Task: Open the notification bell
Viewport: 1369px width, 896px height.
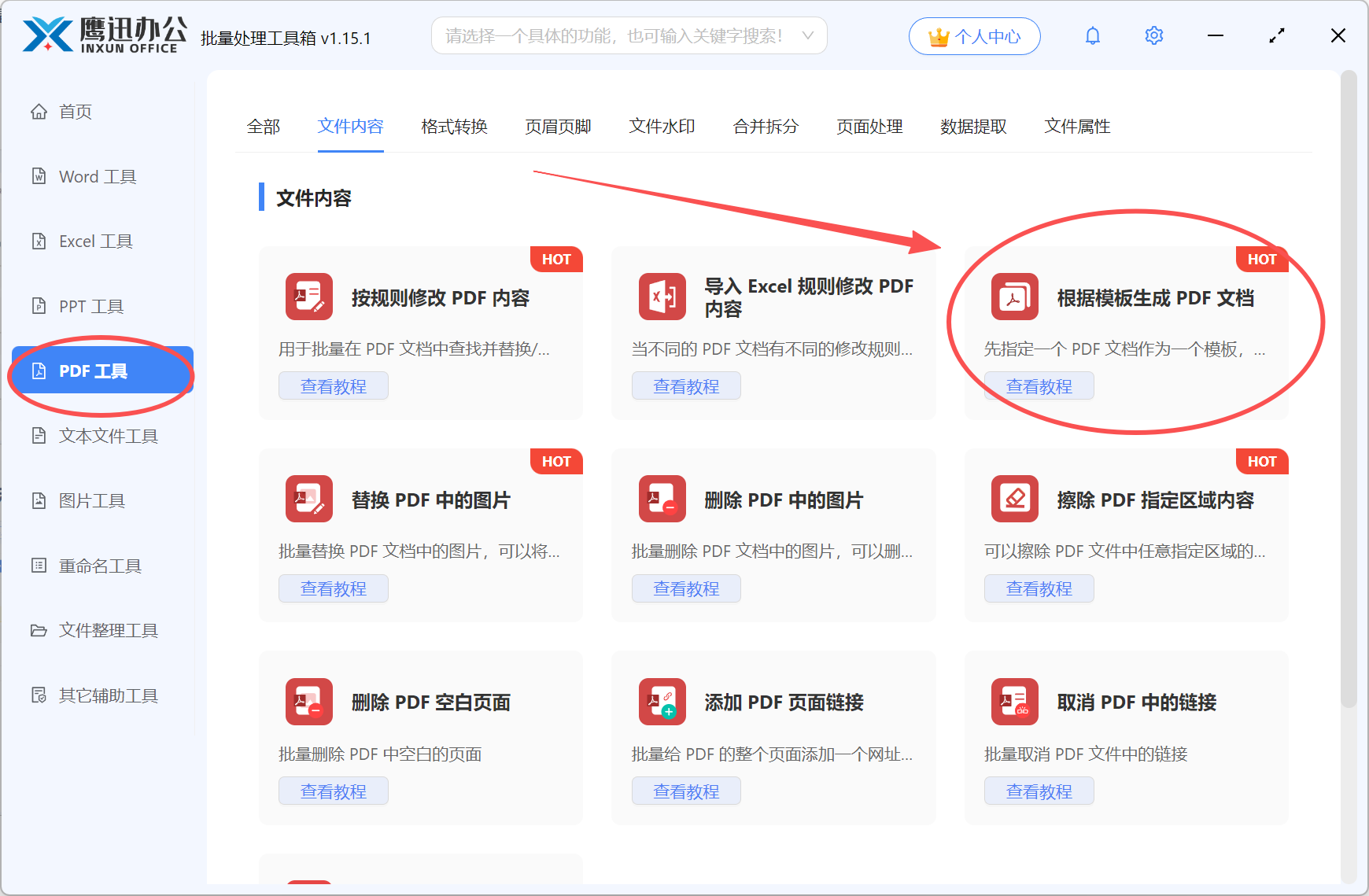Action: click(1093, 35)
